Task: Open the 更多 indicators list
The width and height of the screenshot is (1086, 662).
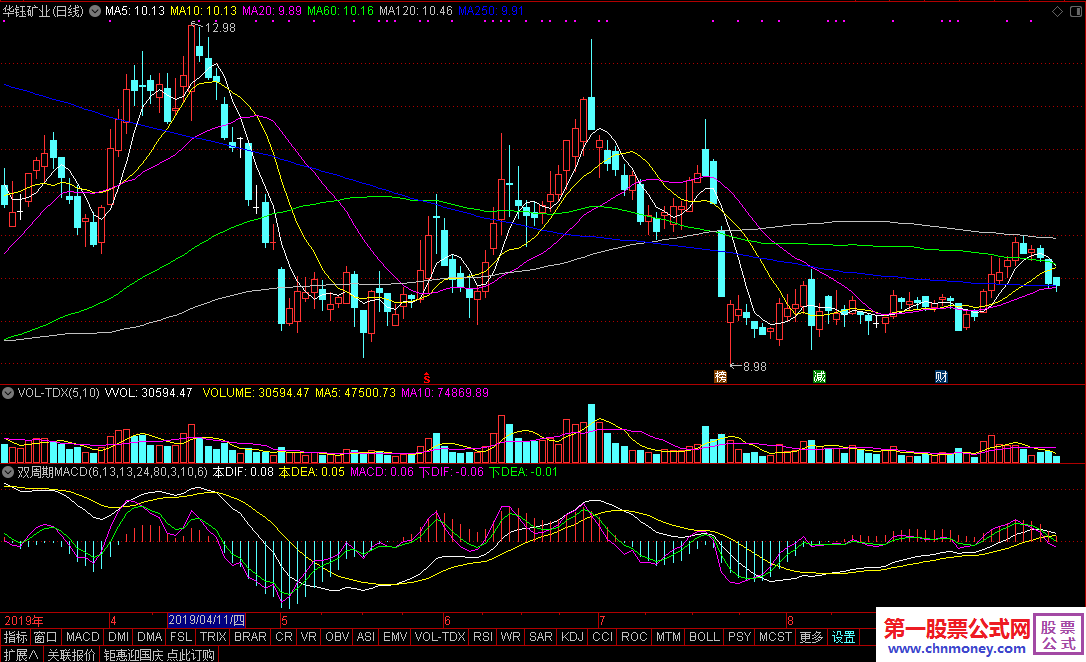Action: click(x=811, y=637)
